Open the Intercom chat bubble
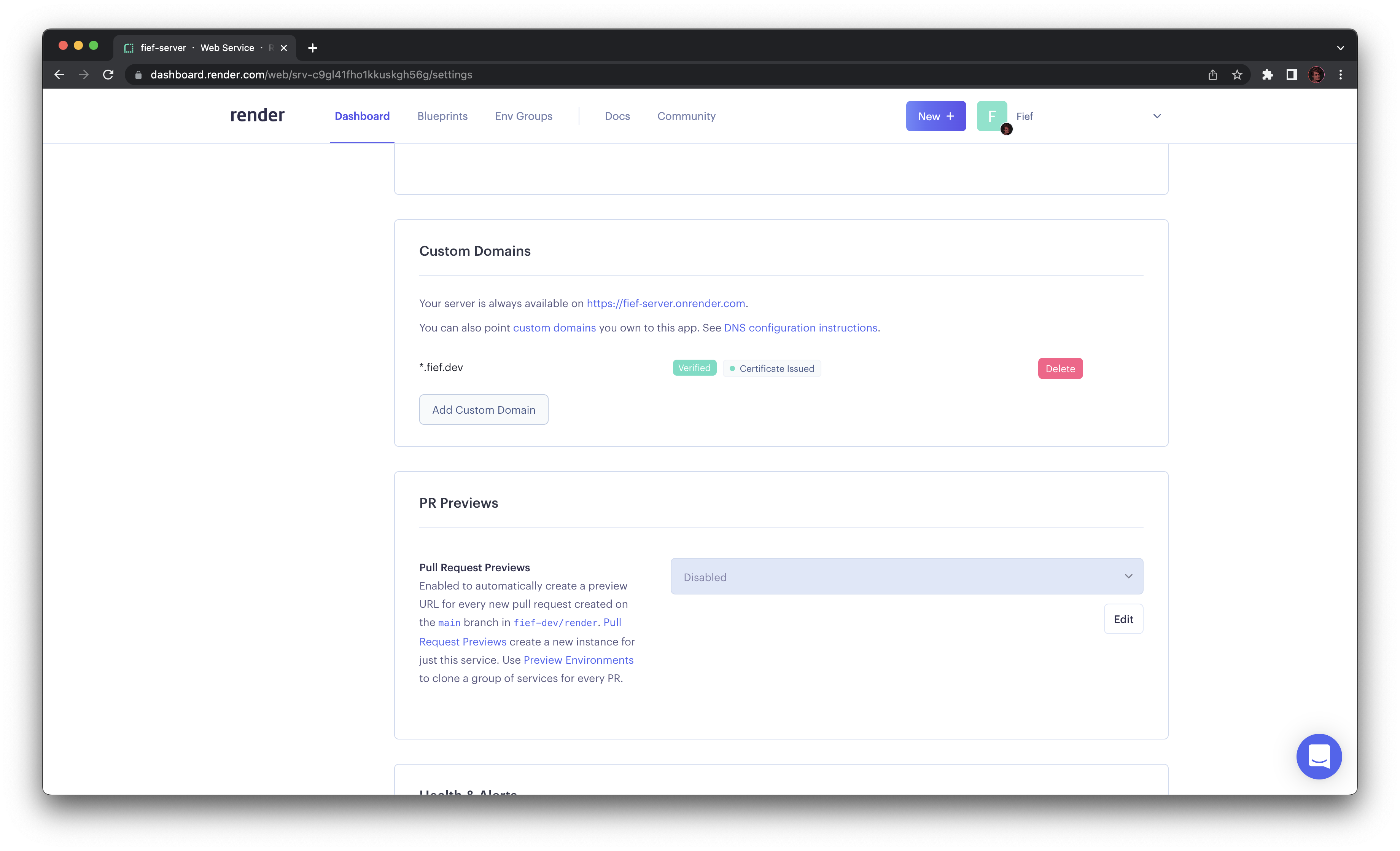This screenshot has height=851, width=1400. click(1319, 756)
